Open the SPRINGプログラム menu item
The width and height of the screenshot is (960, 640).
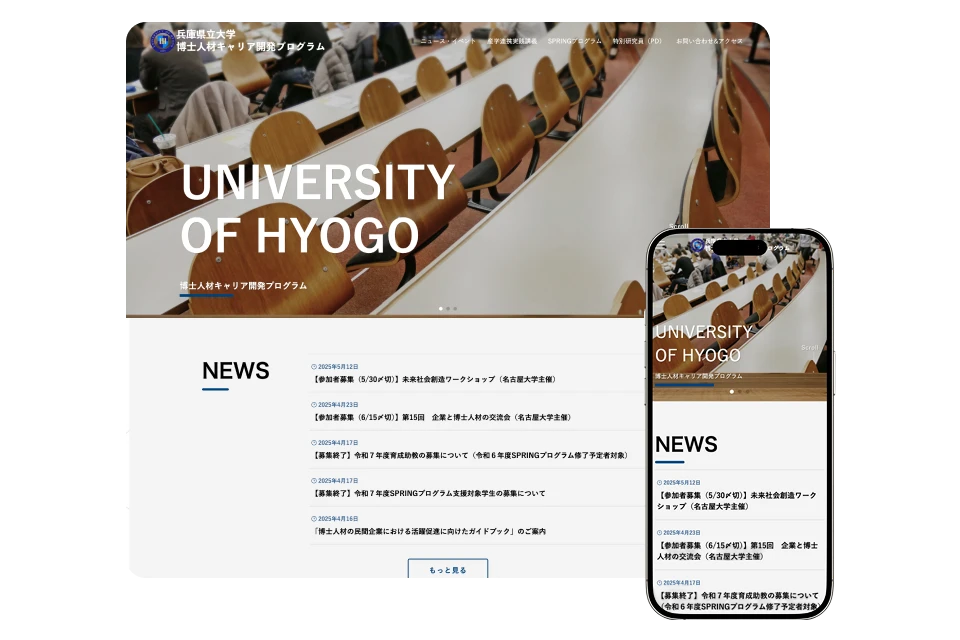coord(575,41)
